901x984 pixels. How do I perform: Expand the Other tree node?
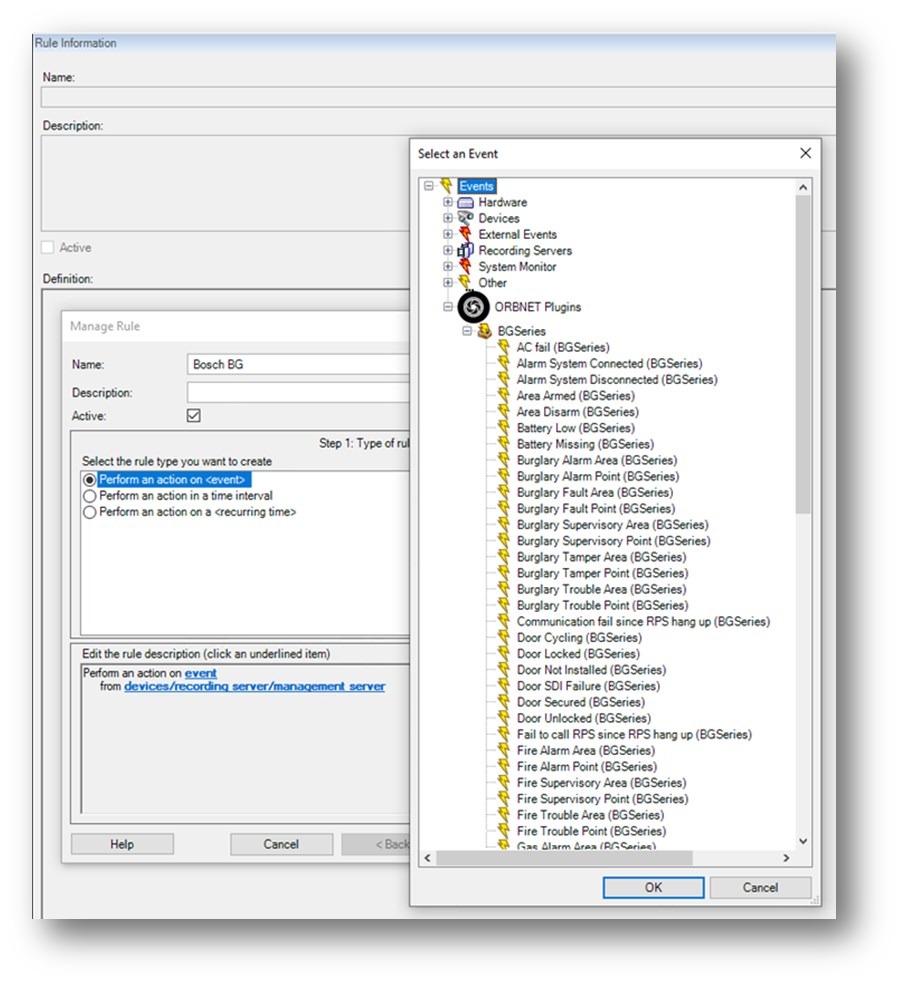click(447, 282)
